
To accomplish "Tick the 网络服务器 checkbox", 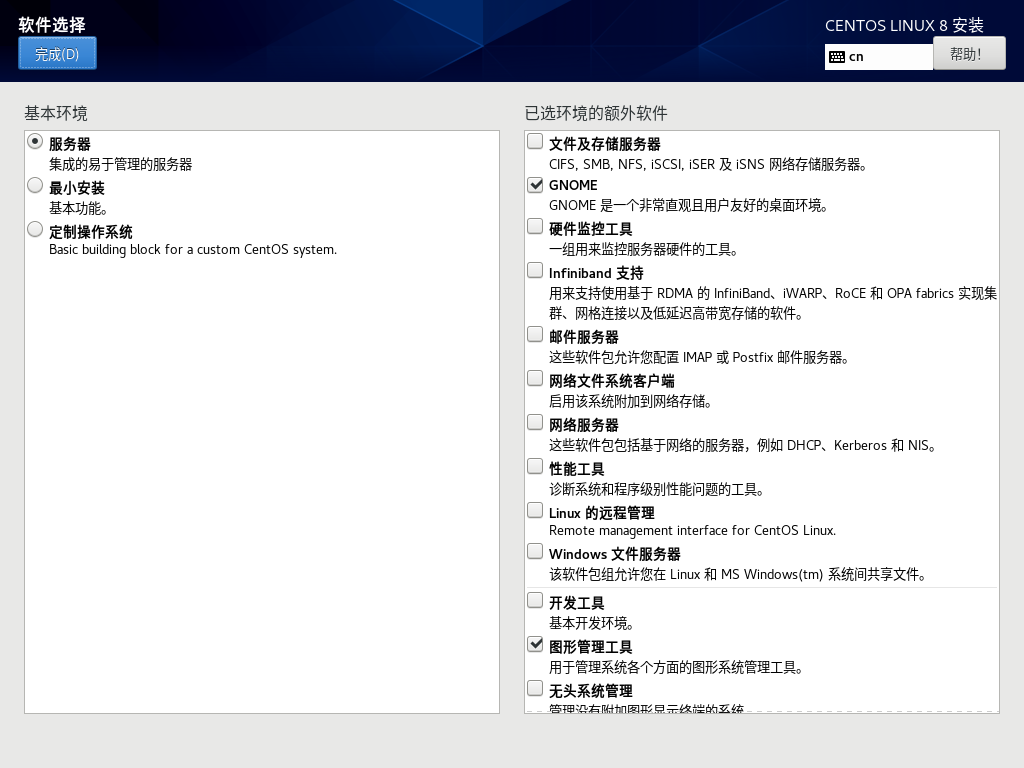I will tap(536, 423).
